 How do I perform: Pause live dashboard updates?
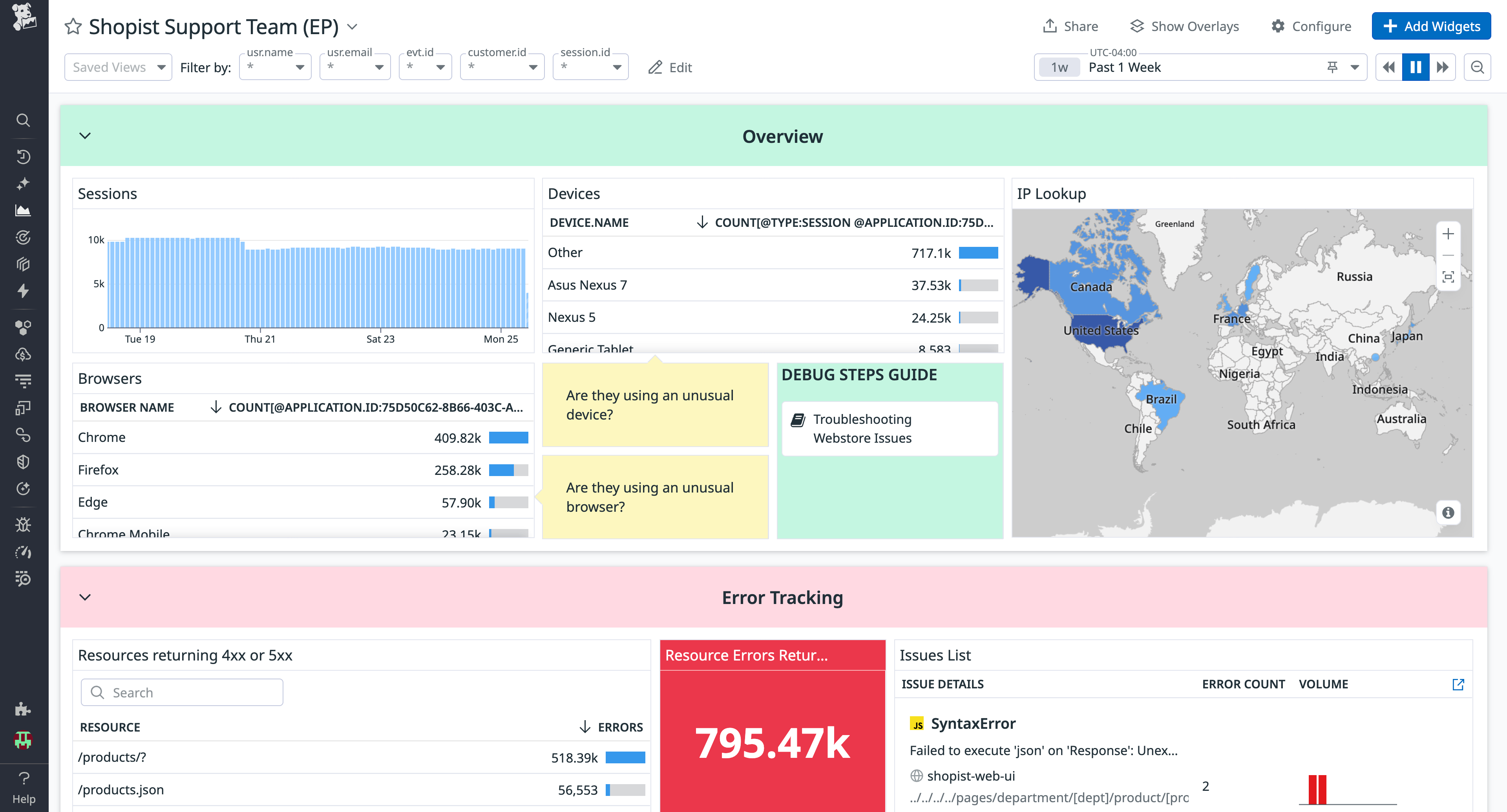1415,67
